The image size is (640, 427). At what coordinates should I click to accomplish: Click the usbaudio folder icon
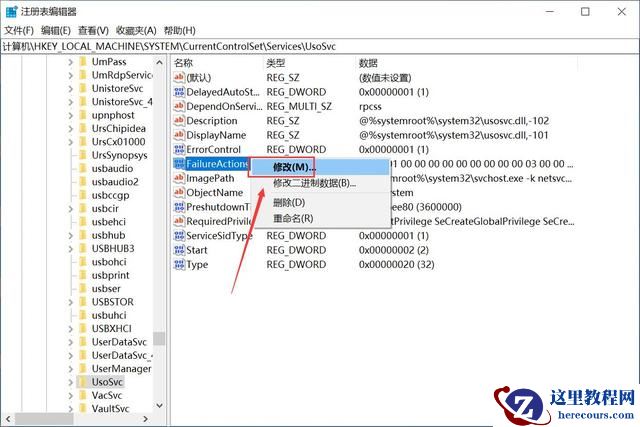point(83,169)
